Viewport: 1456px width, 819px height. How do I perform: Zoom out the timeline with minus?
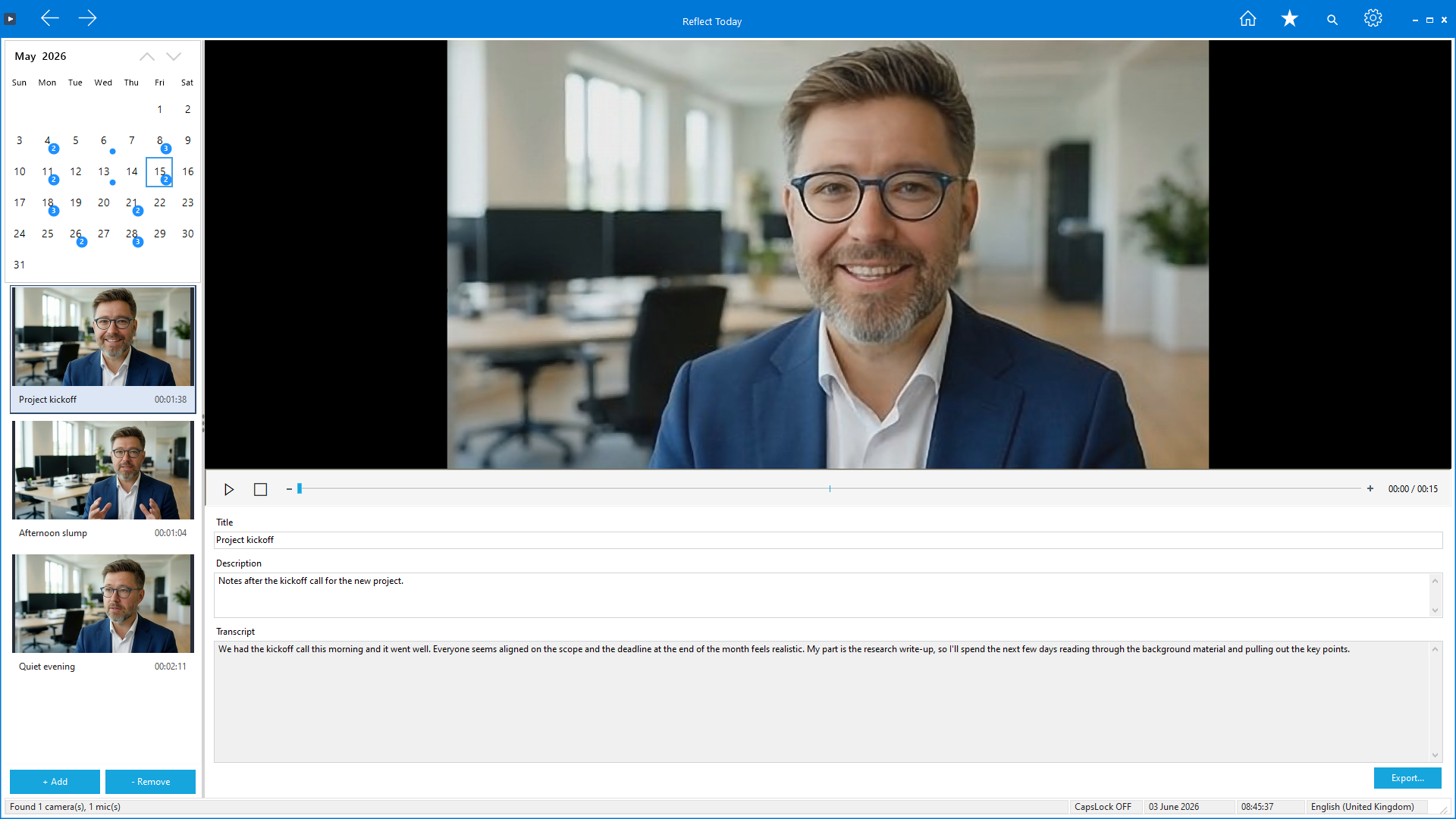(289, 489)
